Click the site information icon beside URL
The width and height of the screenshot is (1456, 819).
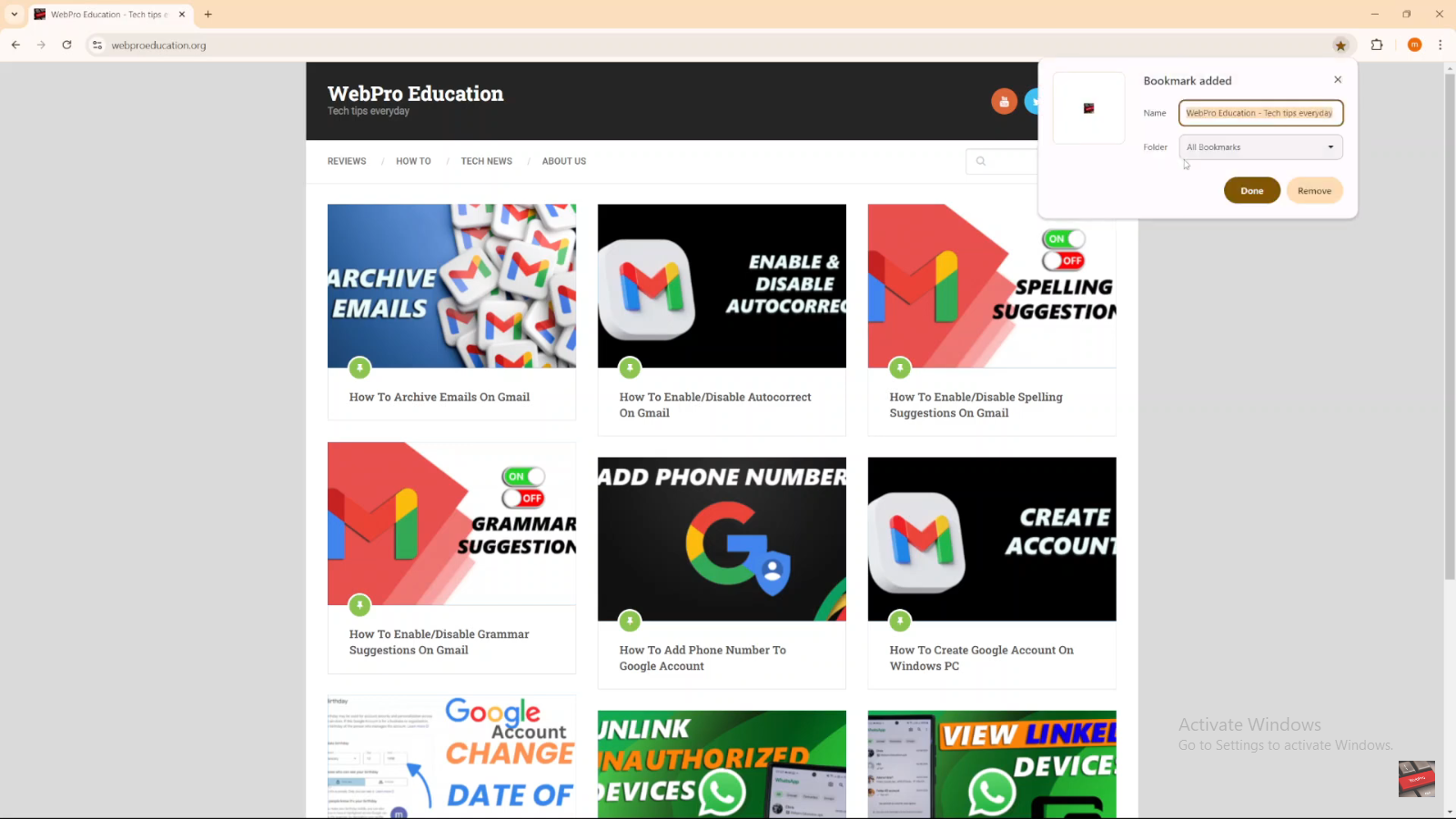point(97,45)
